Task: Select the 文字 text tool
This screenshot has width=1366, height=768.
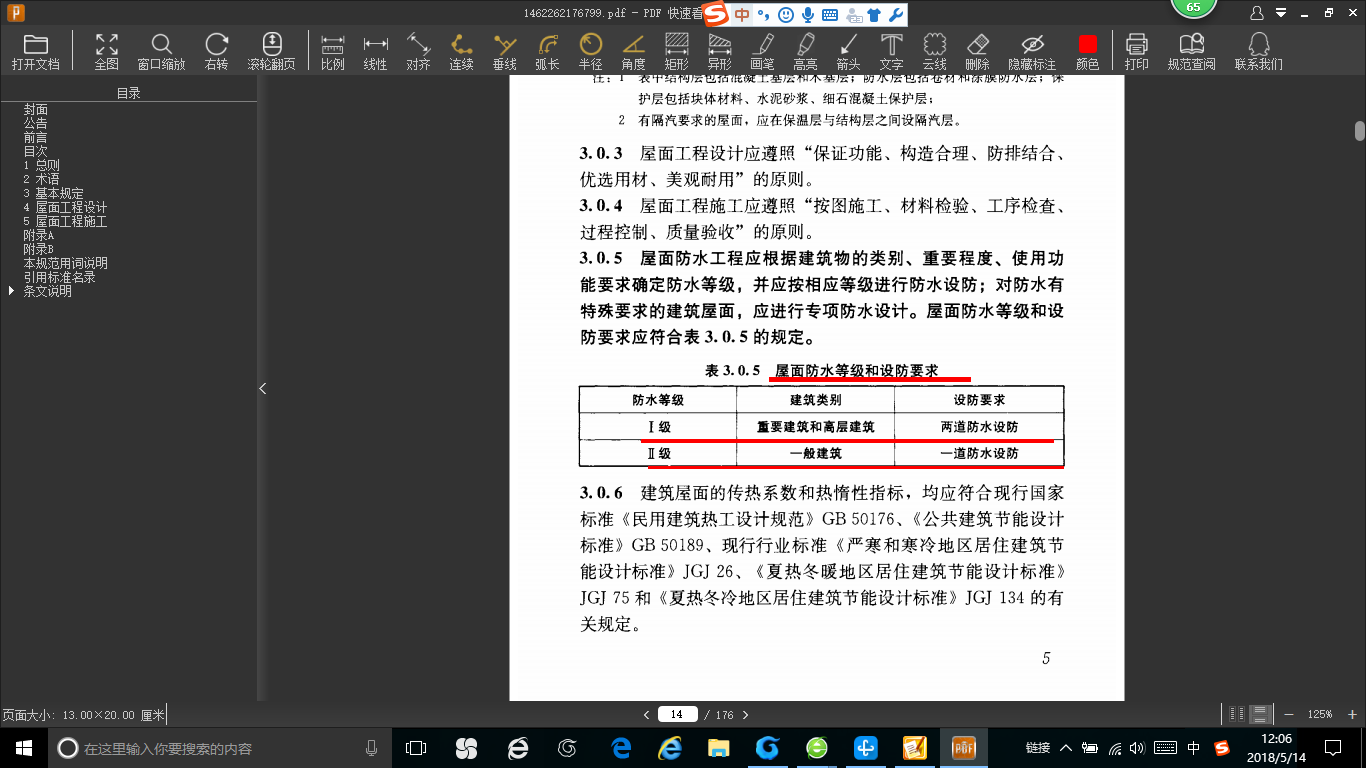Action: 891,51
